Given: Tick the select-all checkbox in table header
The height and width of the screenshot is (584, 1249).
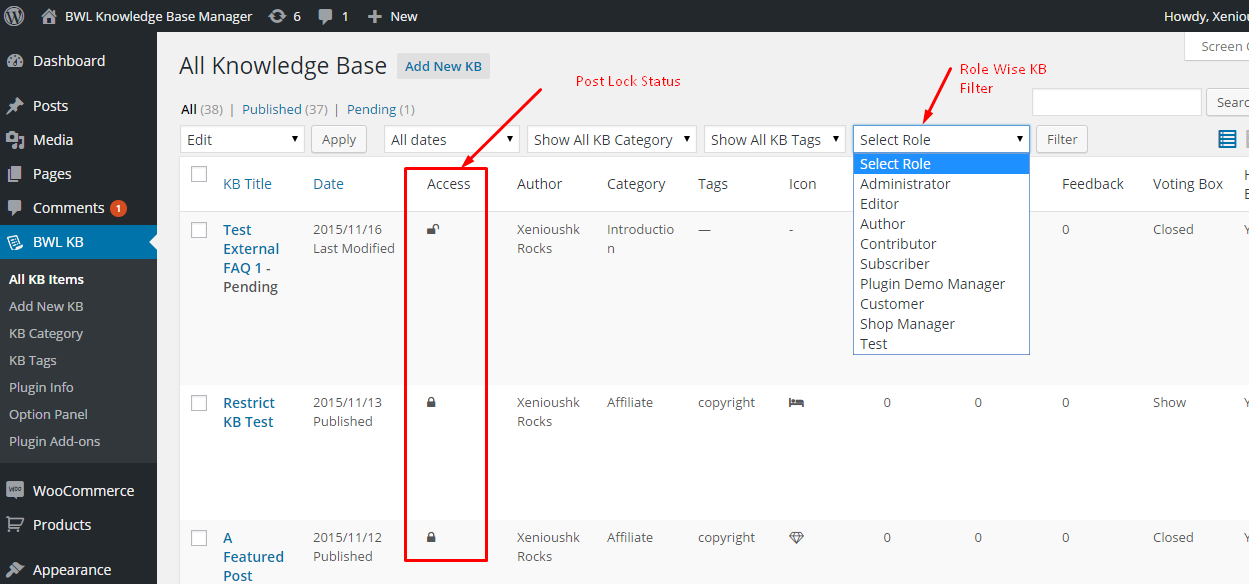Looking at the screenshot, I should (x=199, y=175).
